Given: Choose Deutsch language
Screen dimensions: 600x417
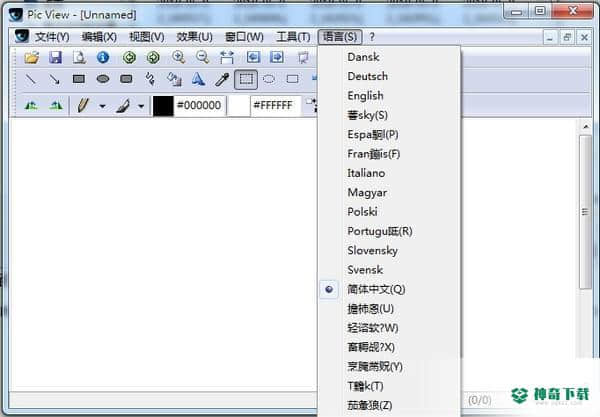Looking at the screenshot, I should tap(389, 76).
